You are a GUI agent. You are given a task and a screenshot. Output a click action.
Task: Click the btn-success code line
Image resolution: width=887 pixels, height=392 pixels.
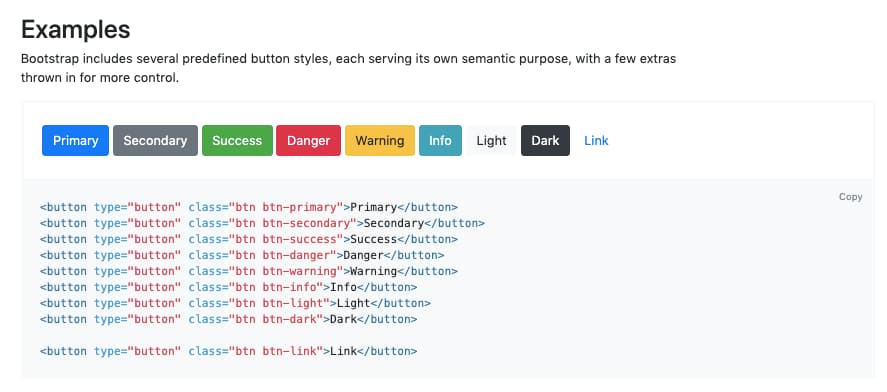pyautogui.click(x=249, y=239)
